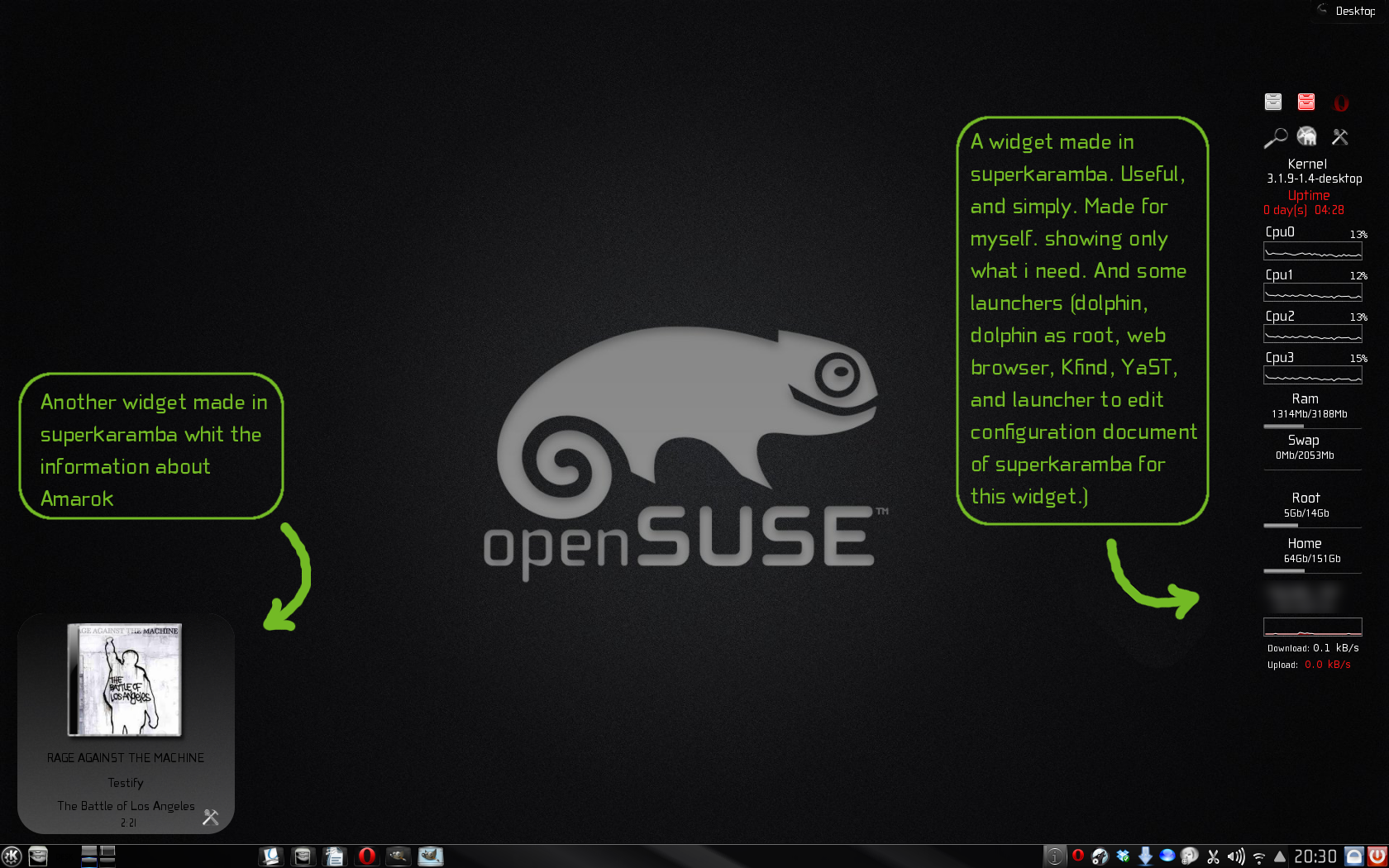
Task: Open YaST from the system monitor widget
Action: [x=1306, y=136]
